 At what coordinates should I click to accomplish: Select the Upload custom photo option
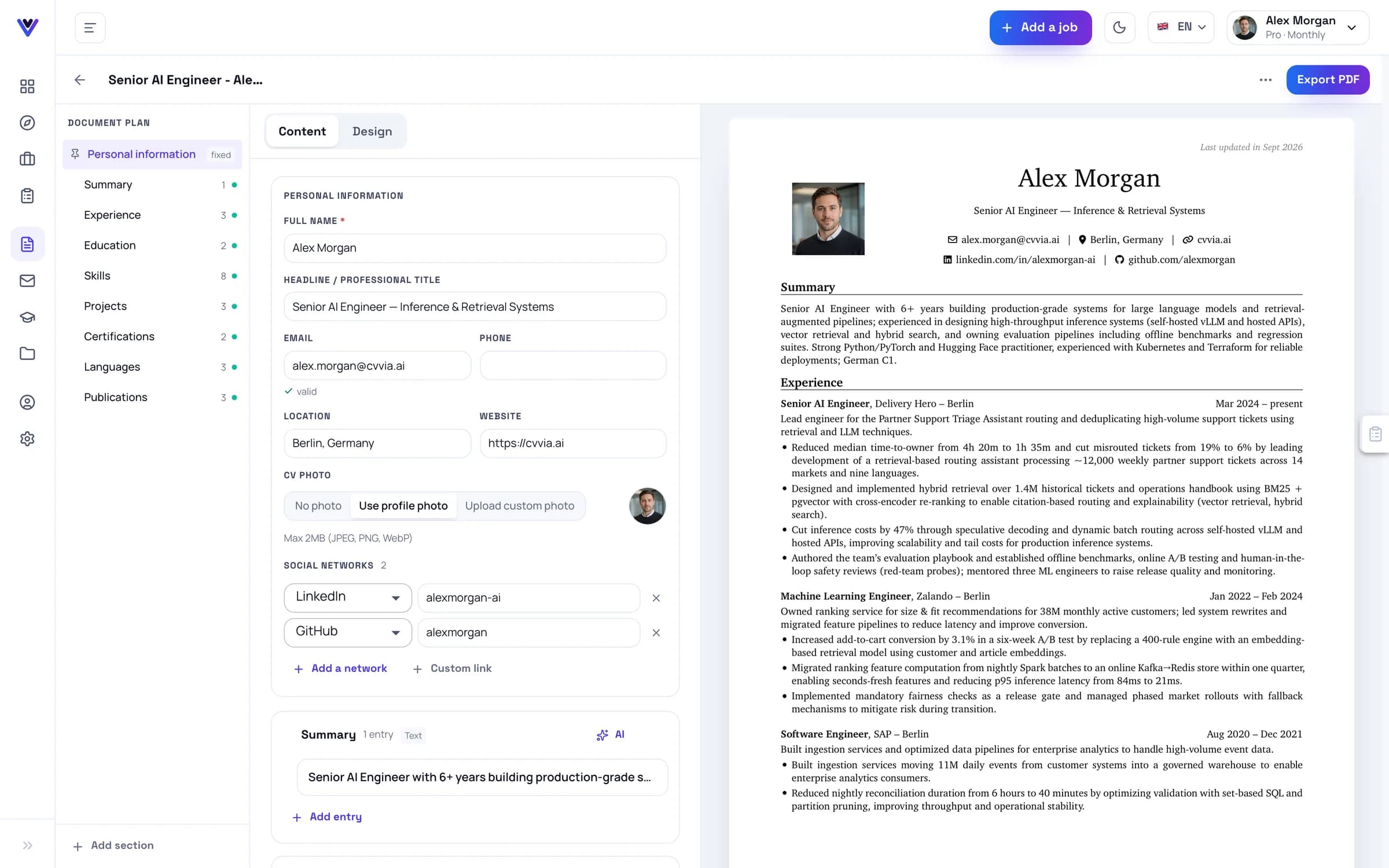click(x=520, y=506)
